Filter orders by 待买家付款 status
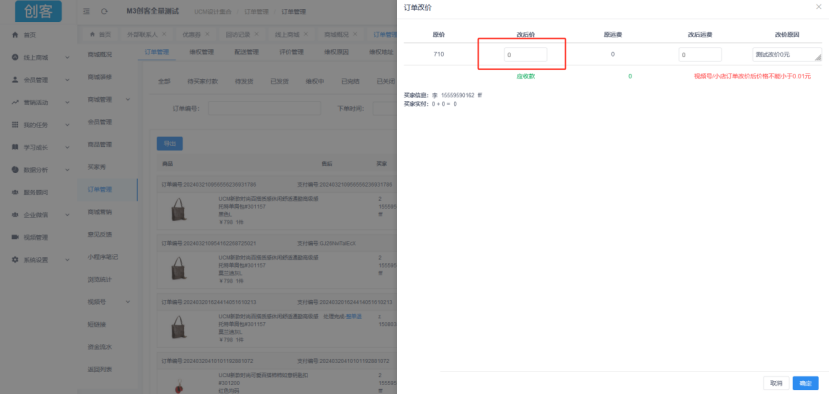The width and height of the screenshot is (829, 394). pos(202,81)
